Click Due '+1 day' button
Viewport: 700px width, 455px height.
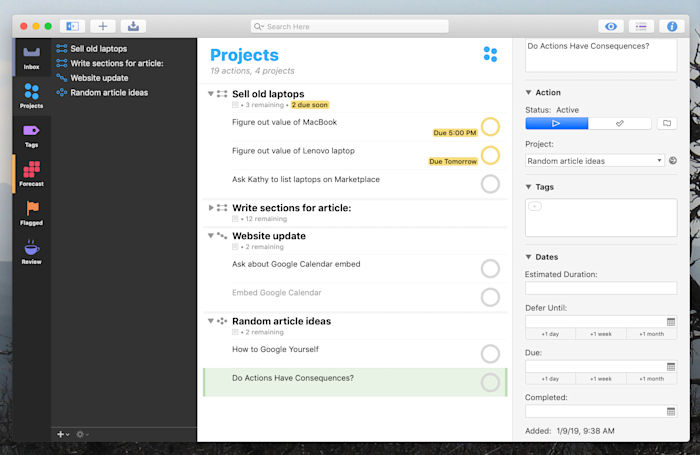pyautogui.click(x=550, y=379)
